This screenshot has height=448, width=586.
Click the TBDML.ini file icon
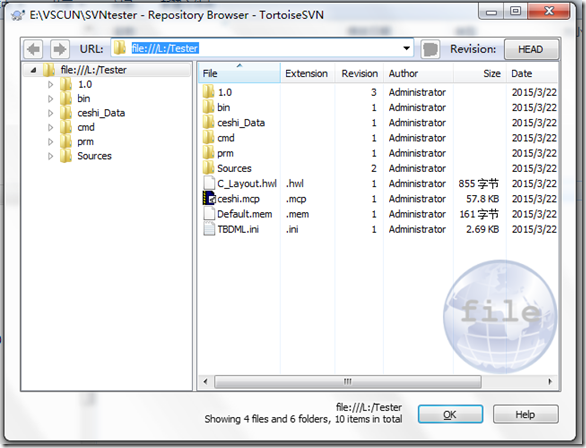209,229
